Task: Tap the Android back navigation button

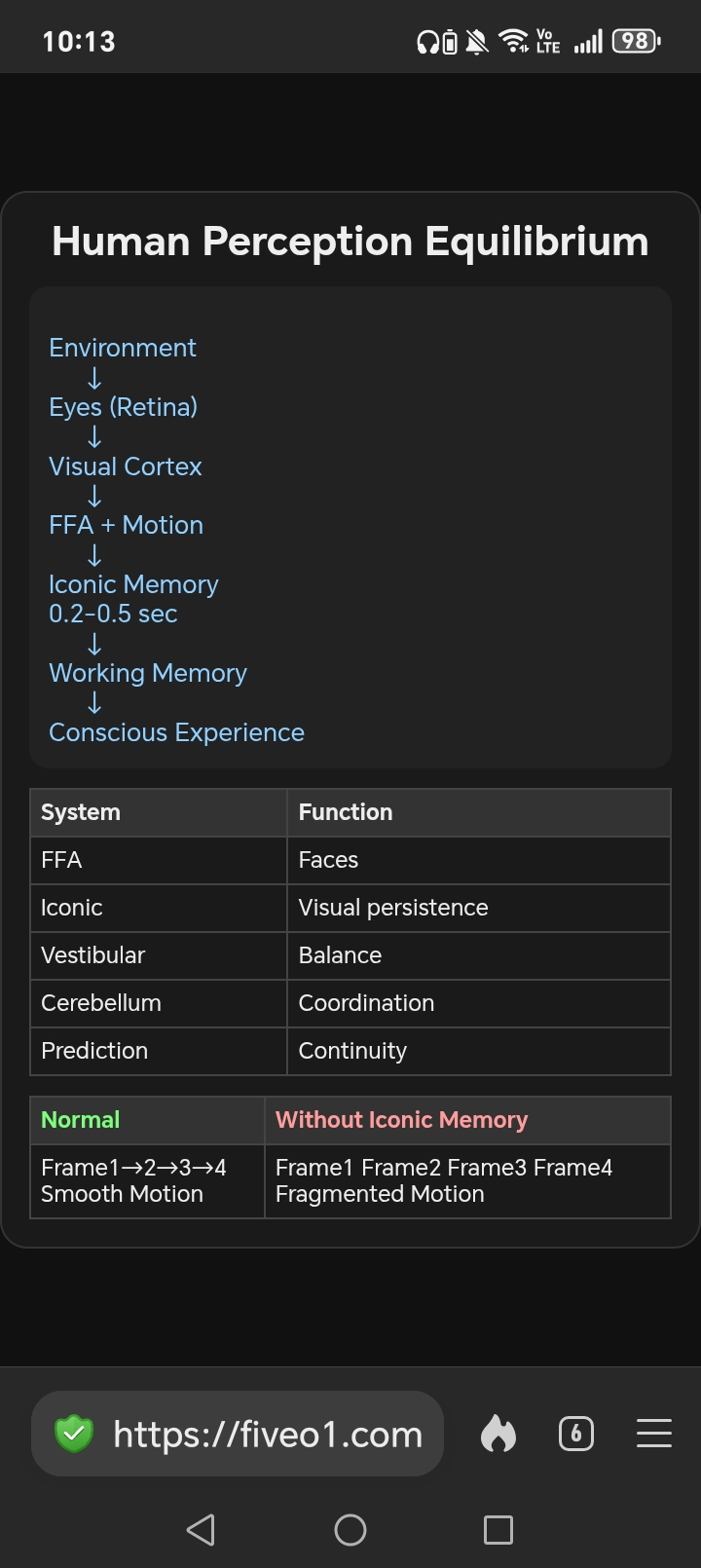Action: tap(201, 1529)
